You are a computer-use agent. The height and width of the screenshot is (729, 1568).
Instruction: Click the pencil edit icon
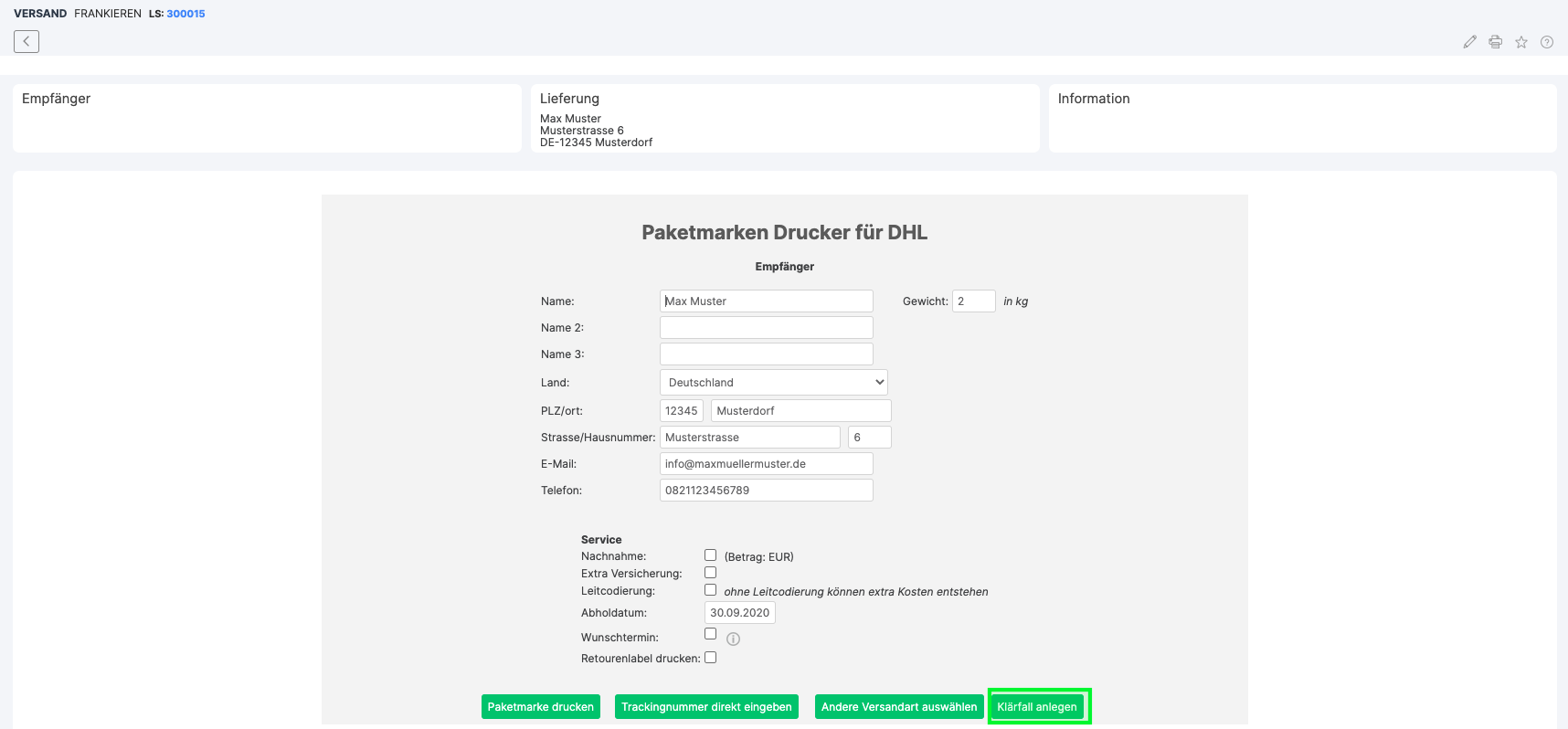coord(1469,42)
